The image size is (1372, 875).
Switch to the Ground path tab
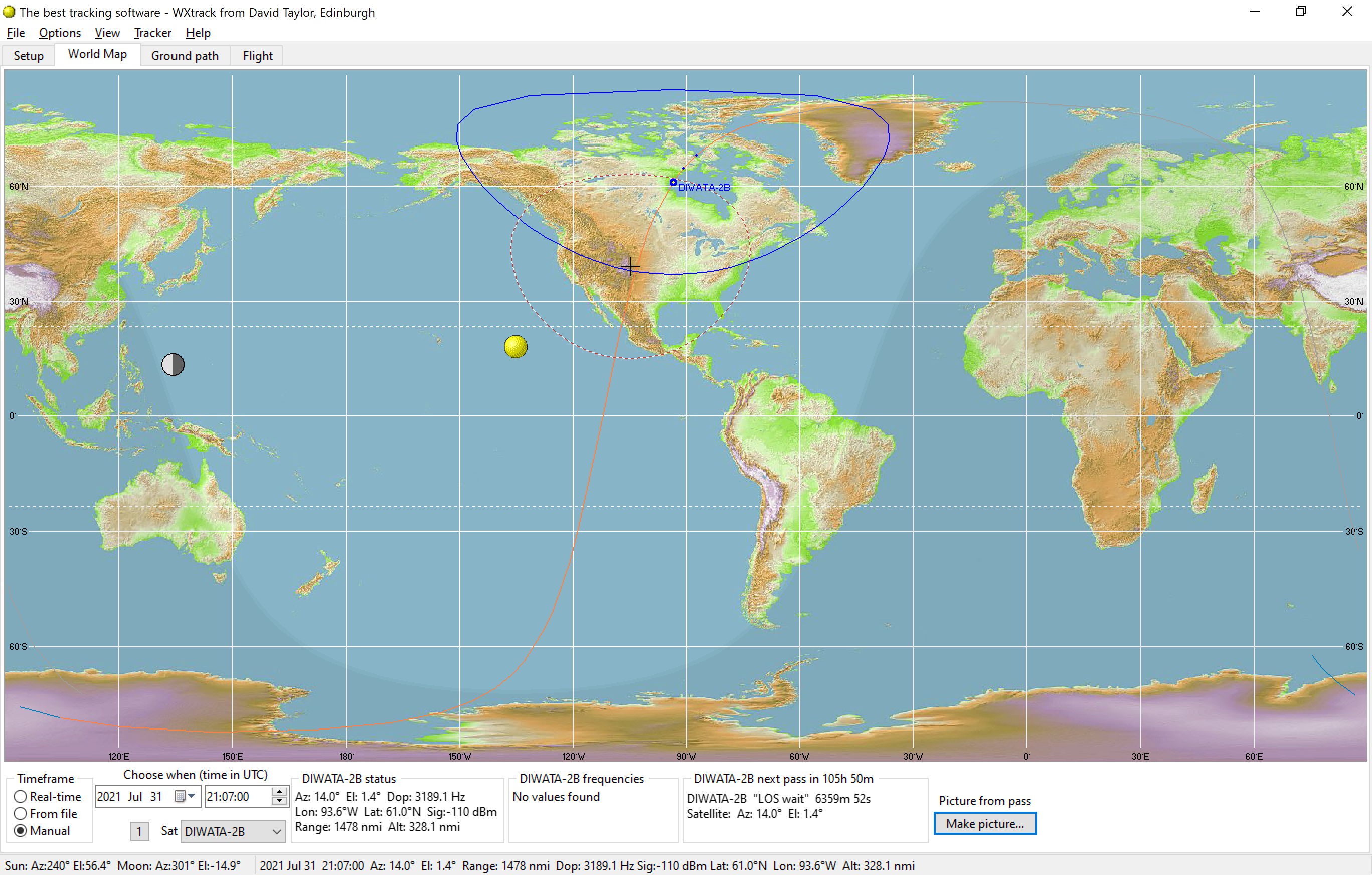185,56
